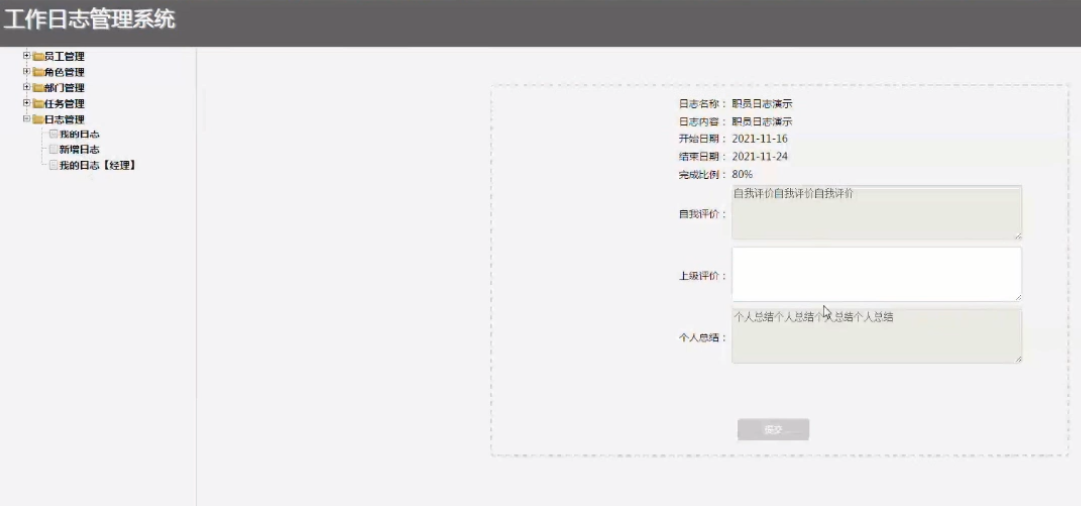Click the page icon beside 我的日志【经理】

point(53,165)
